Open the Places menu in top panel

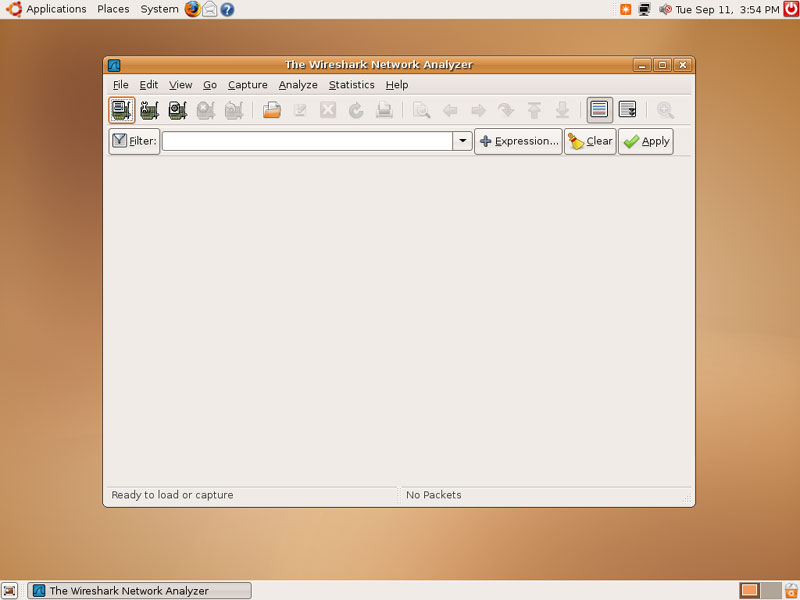click(x=113, y=9)
